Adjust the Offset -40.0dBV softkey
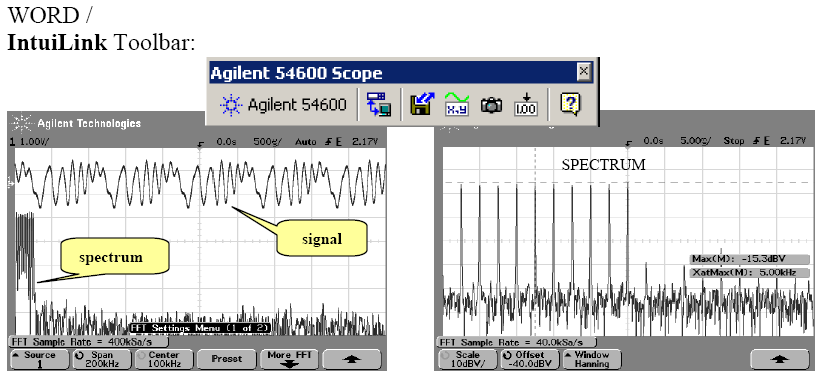This screenshot has height=381, width=825. (530, 360)
